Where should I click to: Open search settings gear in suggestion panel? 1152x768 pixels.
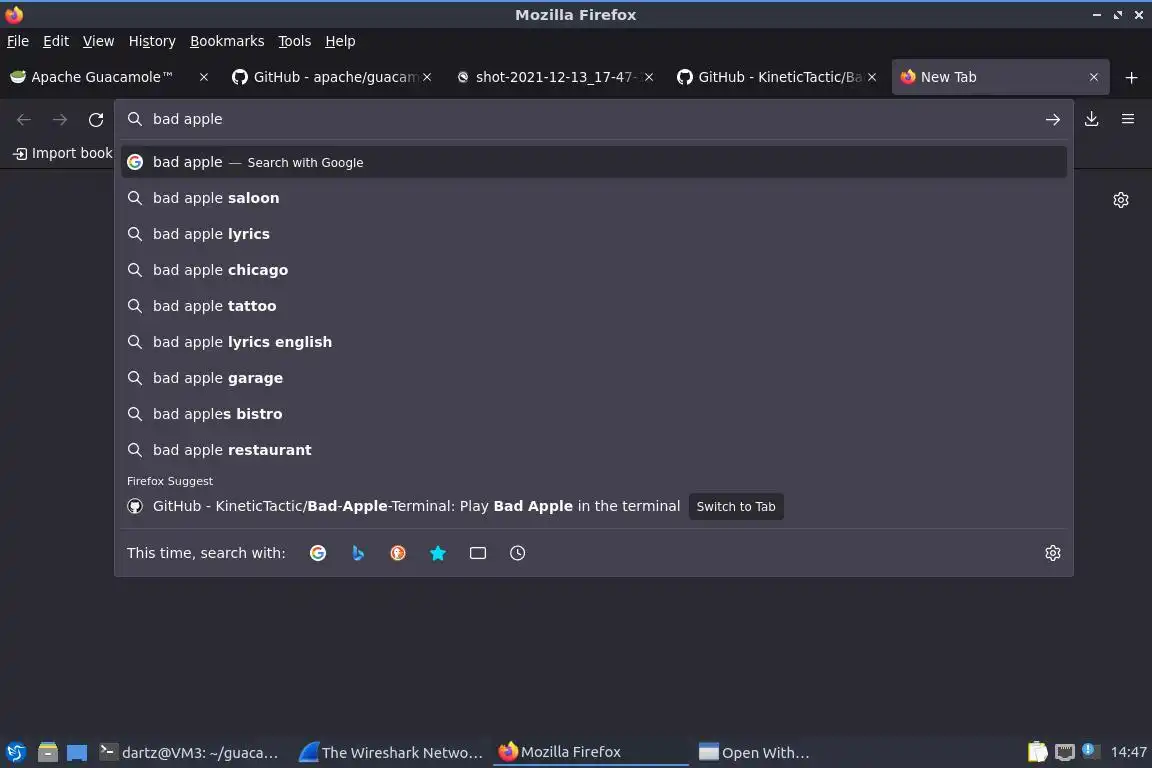1052,553
